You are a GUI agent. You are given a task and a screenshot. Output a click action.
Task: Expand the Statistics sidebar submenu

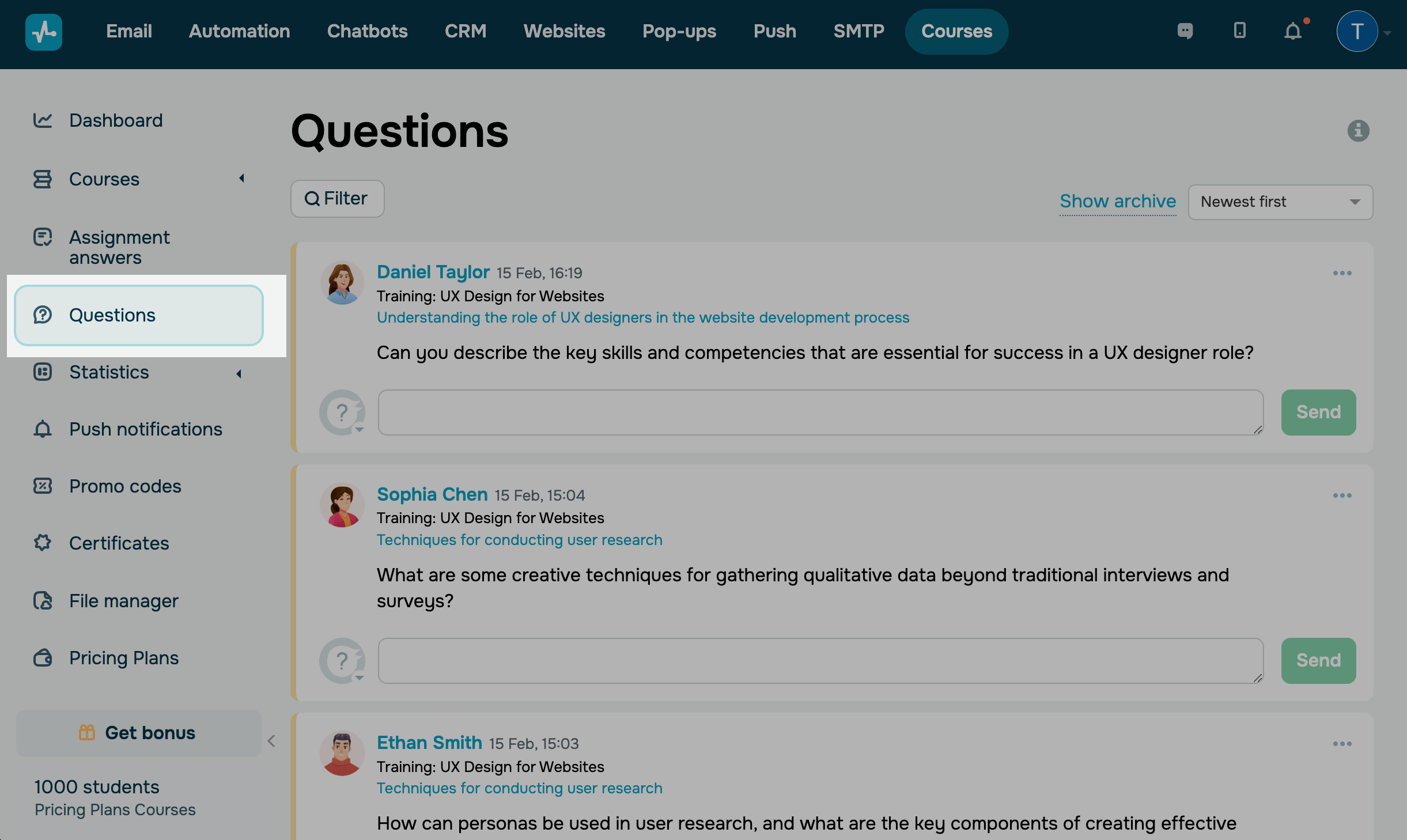(239, 374)
